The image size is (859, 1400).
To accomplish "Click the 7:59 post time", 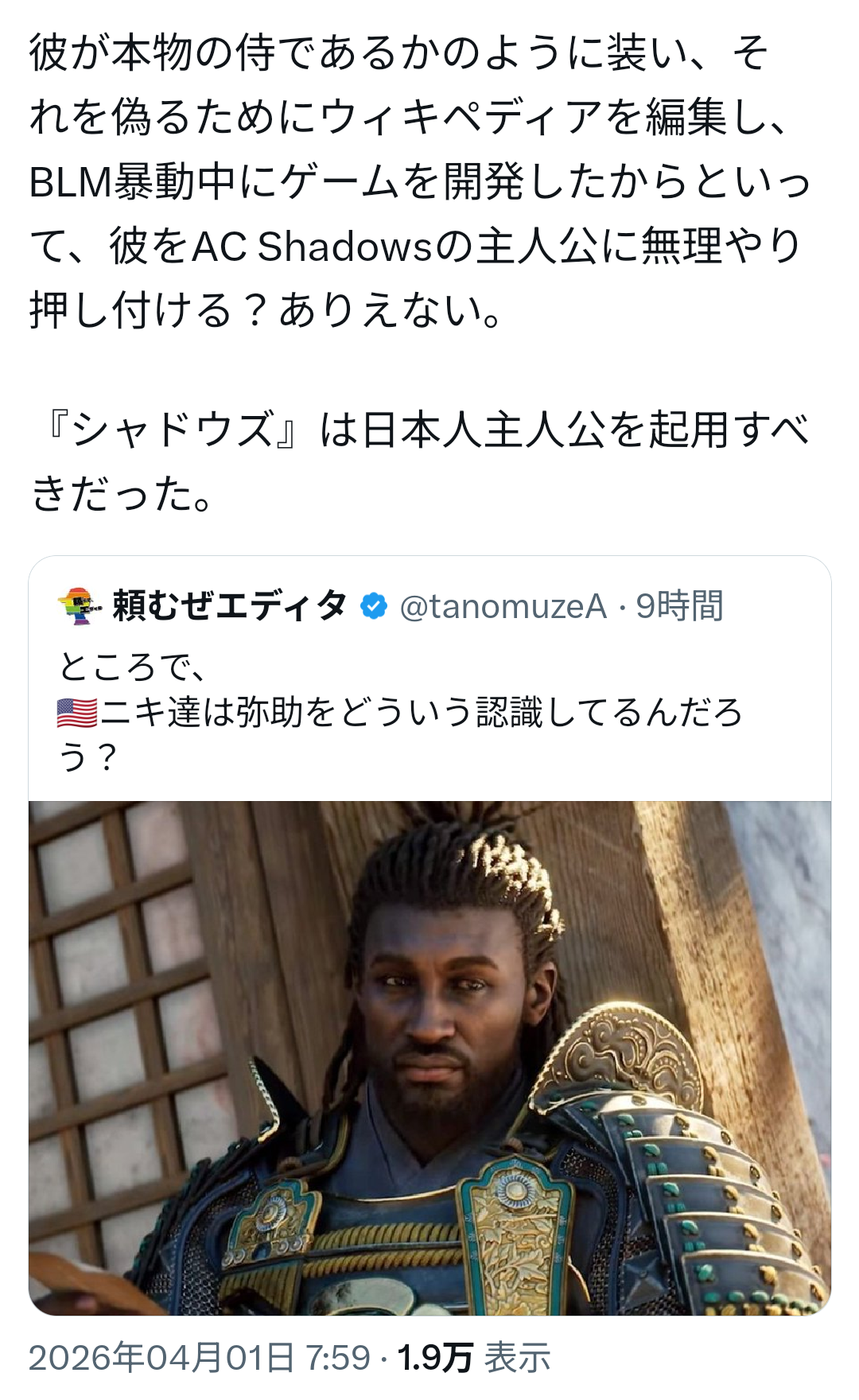I will tap(338, 1358).
